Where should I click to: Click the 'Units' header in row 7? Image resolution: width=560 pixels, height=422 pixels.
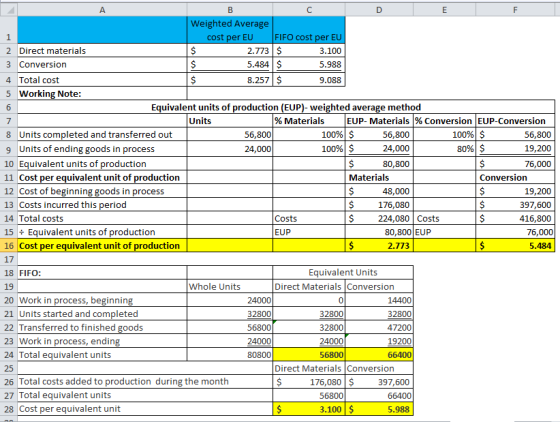[x=230, y=121]
